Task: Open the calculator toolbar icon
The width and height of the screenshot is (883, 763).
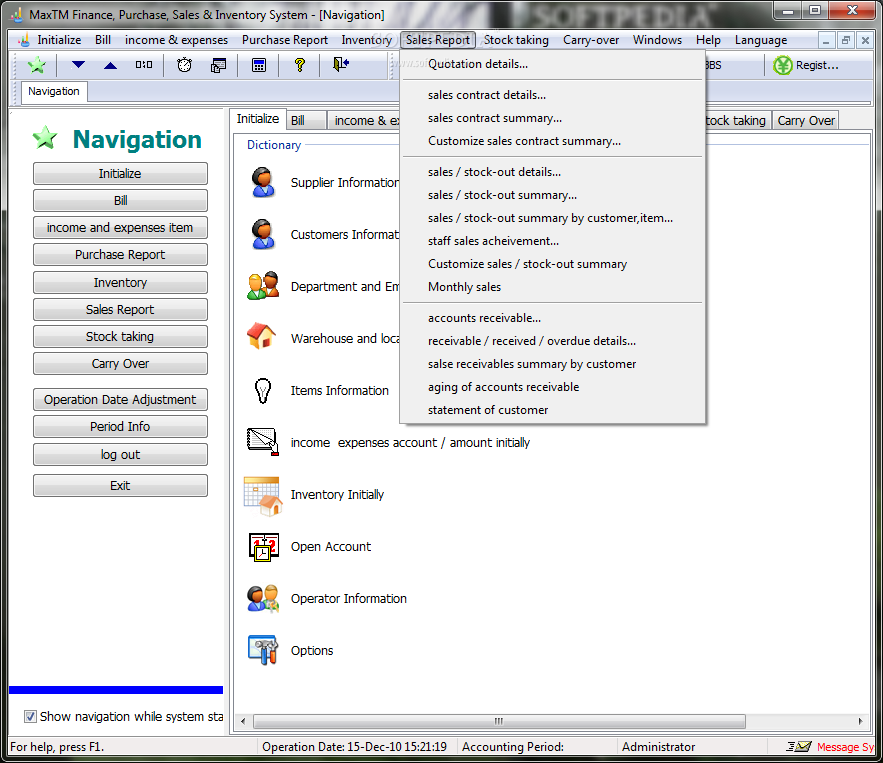Action: 258,65
